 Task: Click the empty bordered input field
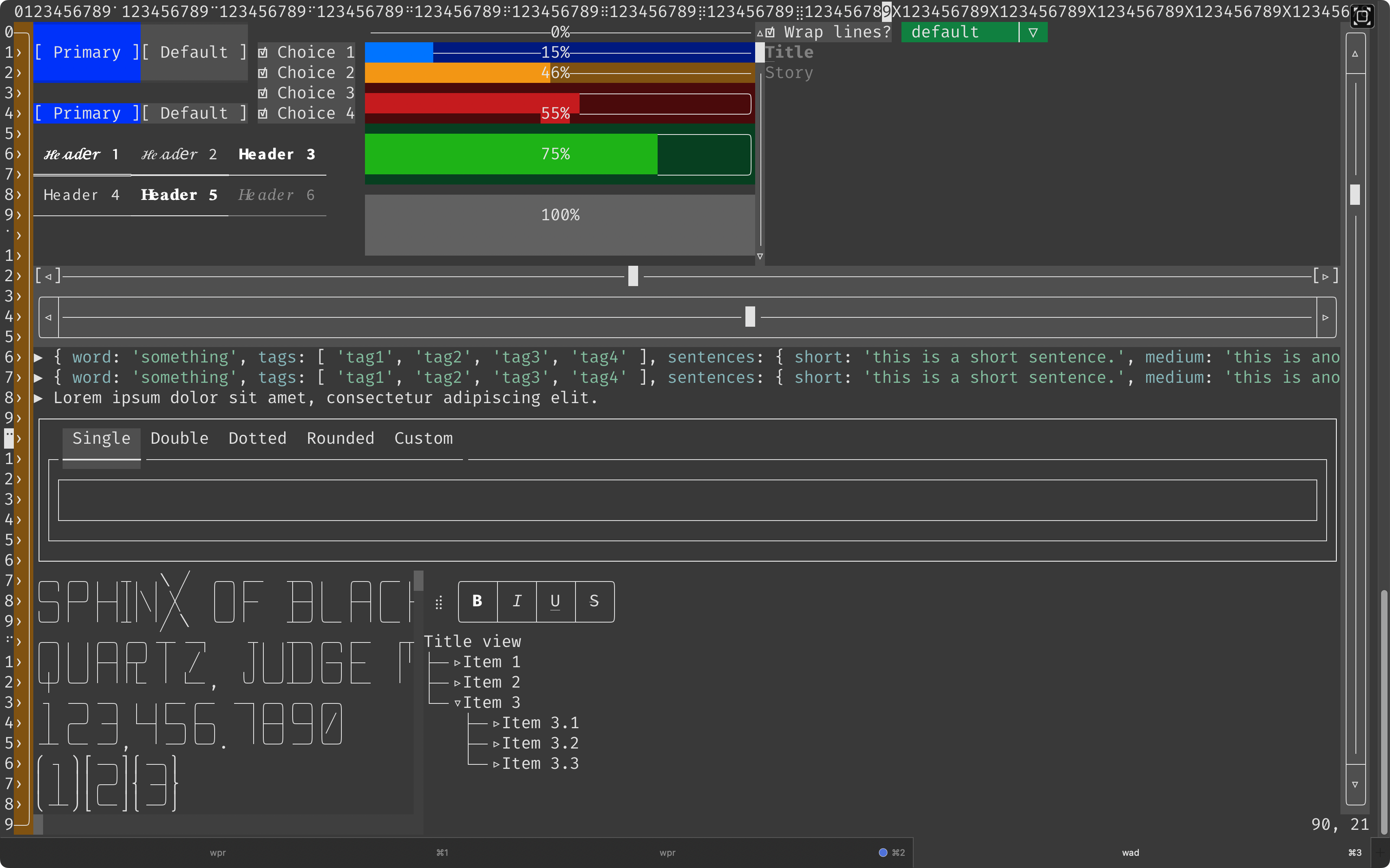click(687, 501)
